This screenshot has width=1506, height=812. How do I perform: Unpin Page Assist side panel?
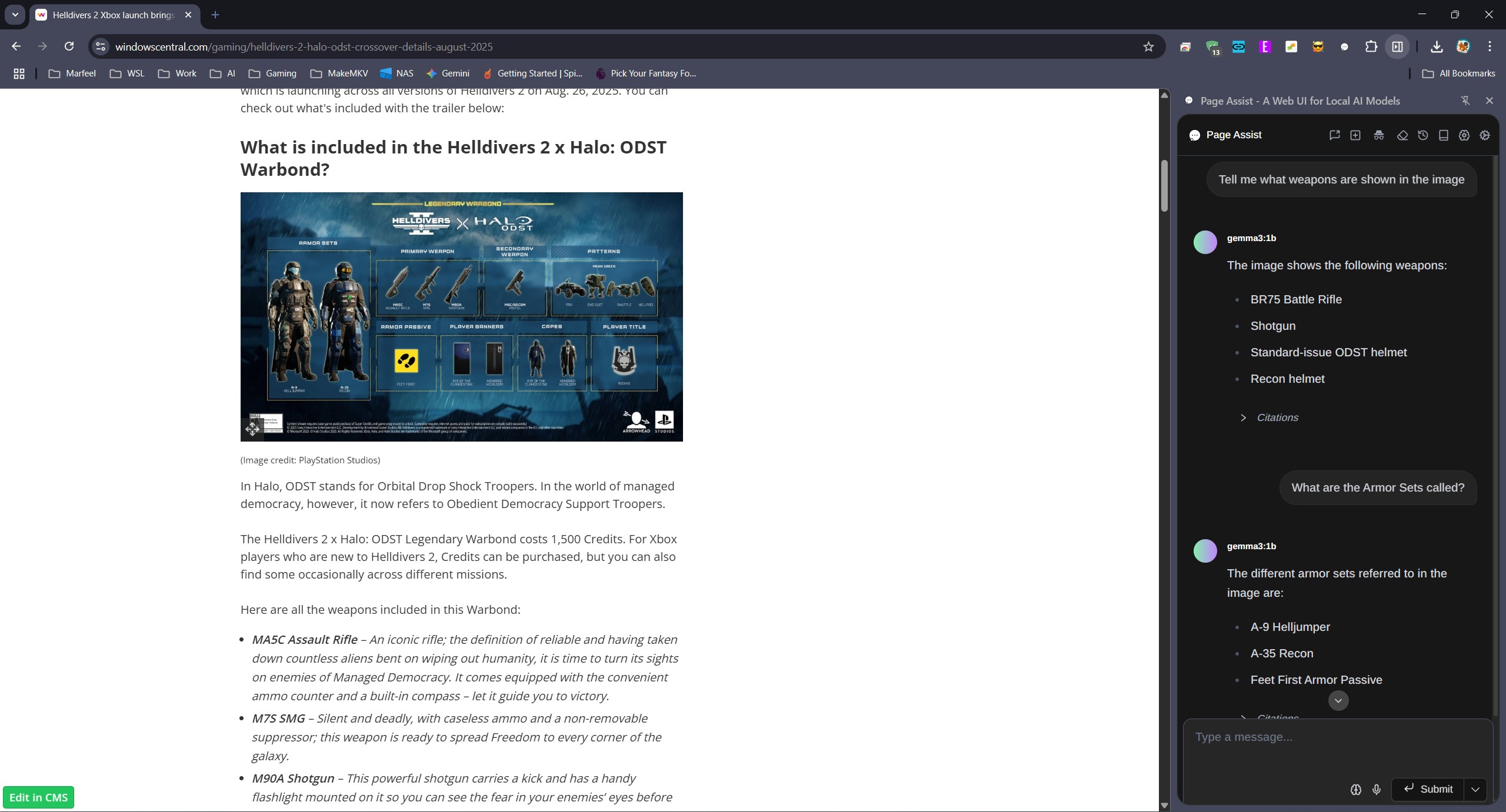1465,101
